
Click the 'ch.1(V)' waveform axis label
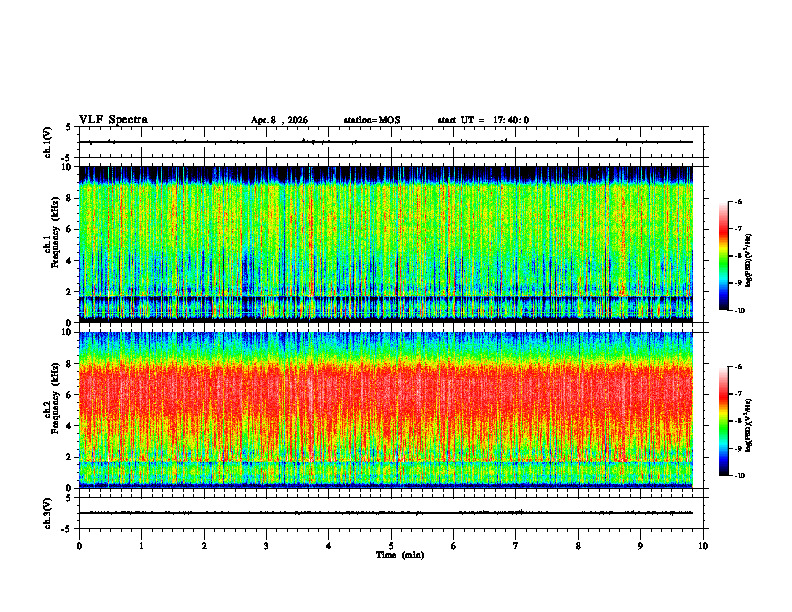pyautogui.click(x=47, y=142)
